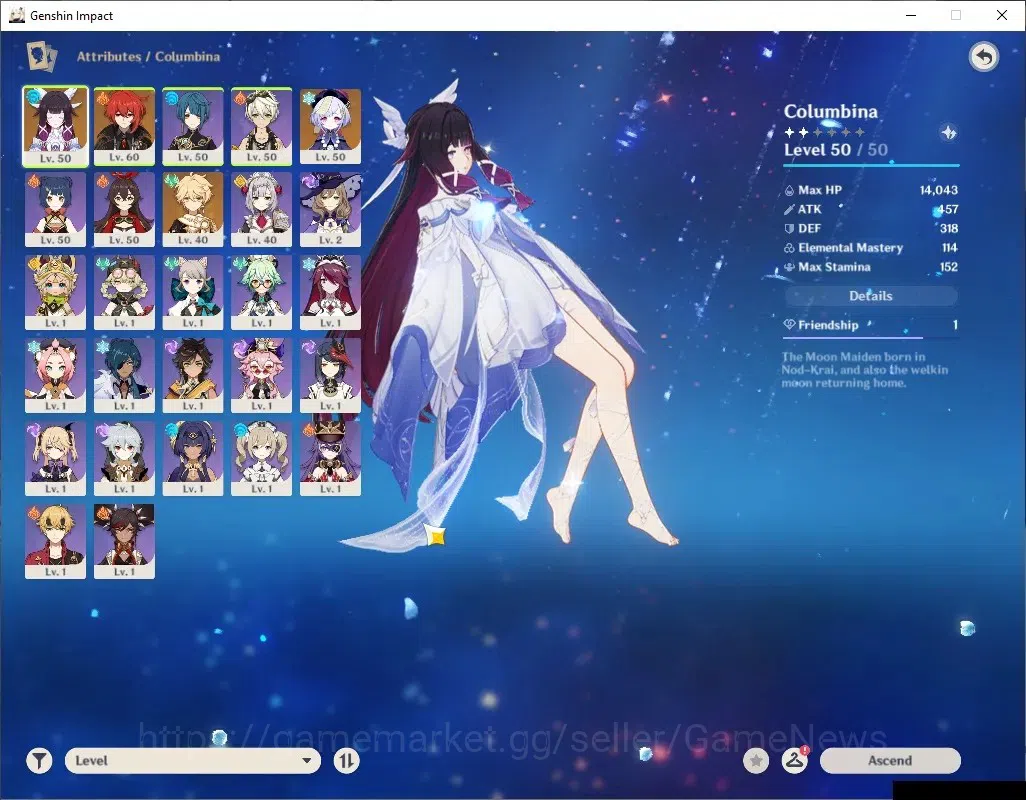Click the Moon Maiden description text
Screen dimensions: 1026x800
tap(864, 370)
